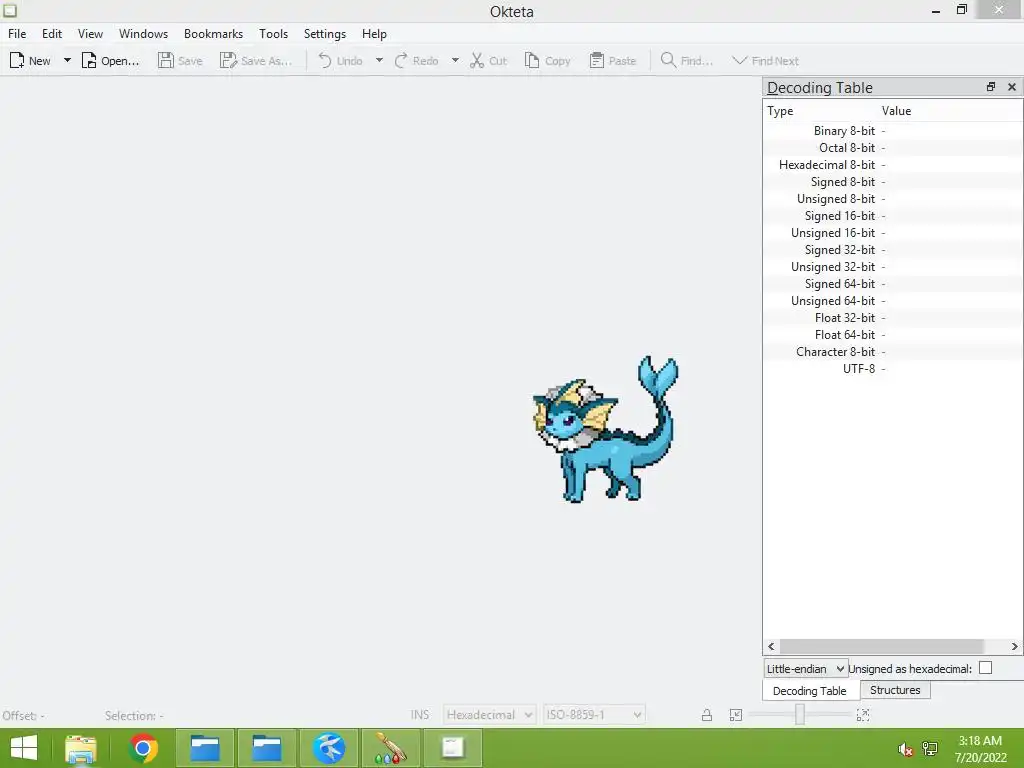Click the Open… file toolbar button
1024x768 pixels.
110,61
